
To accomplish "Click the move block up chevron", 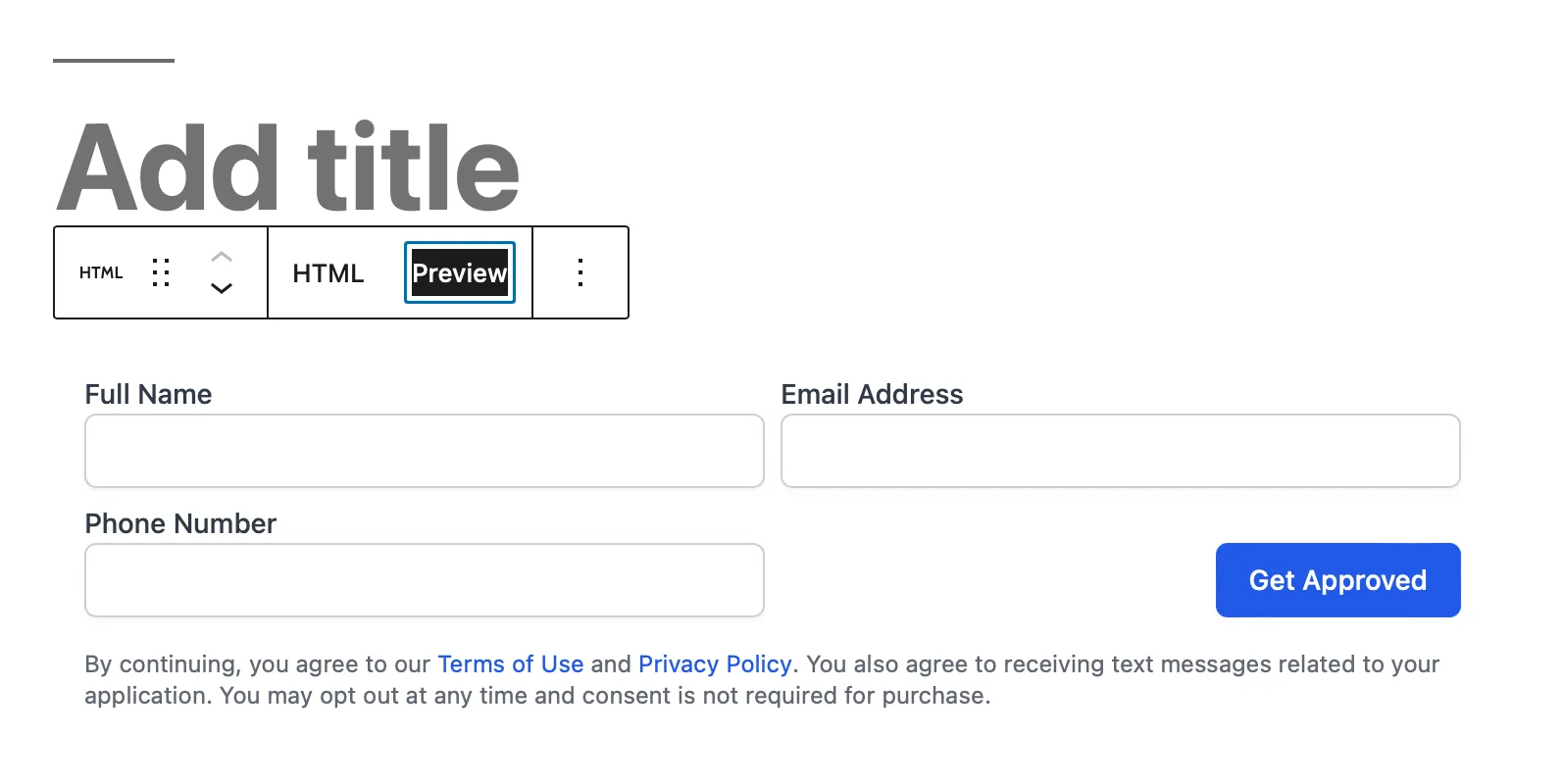I will [222, 257].
